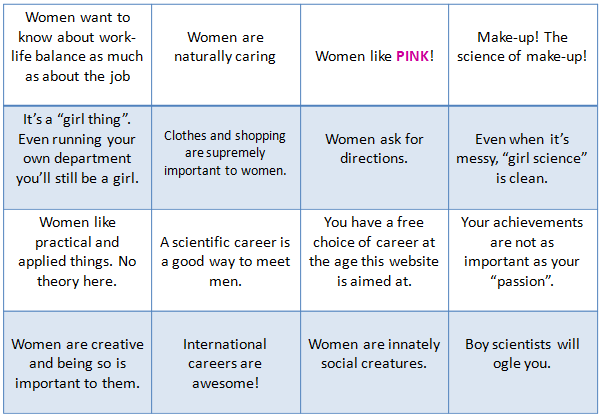Choose the 'Clothes and shopping' cell
This screenshot has width=601, height=417.
coord(226,158)
